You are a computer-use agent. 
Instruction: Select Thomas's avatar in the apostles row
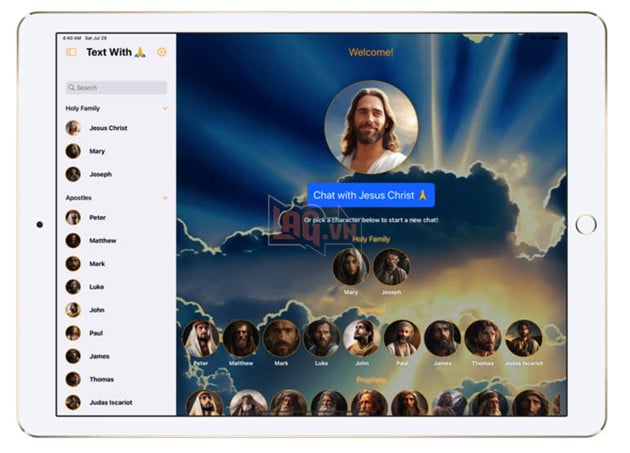(x=482, y=338)
